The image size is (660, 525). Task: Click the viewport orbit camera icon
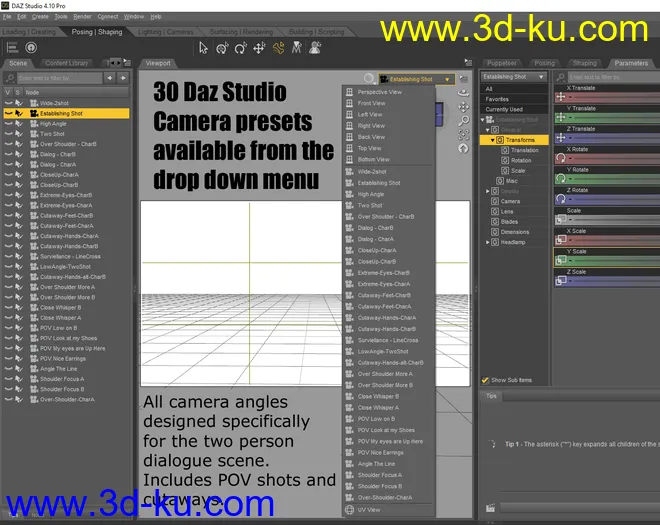click(463, 92)
